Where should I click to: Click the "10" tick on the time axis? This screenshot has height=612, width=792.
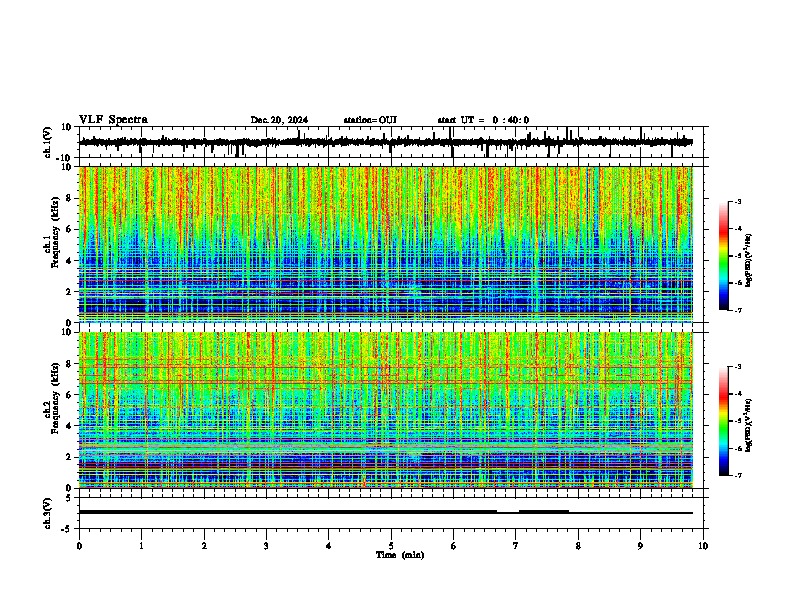(x=703, y=546)
